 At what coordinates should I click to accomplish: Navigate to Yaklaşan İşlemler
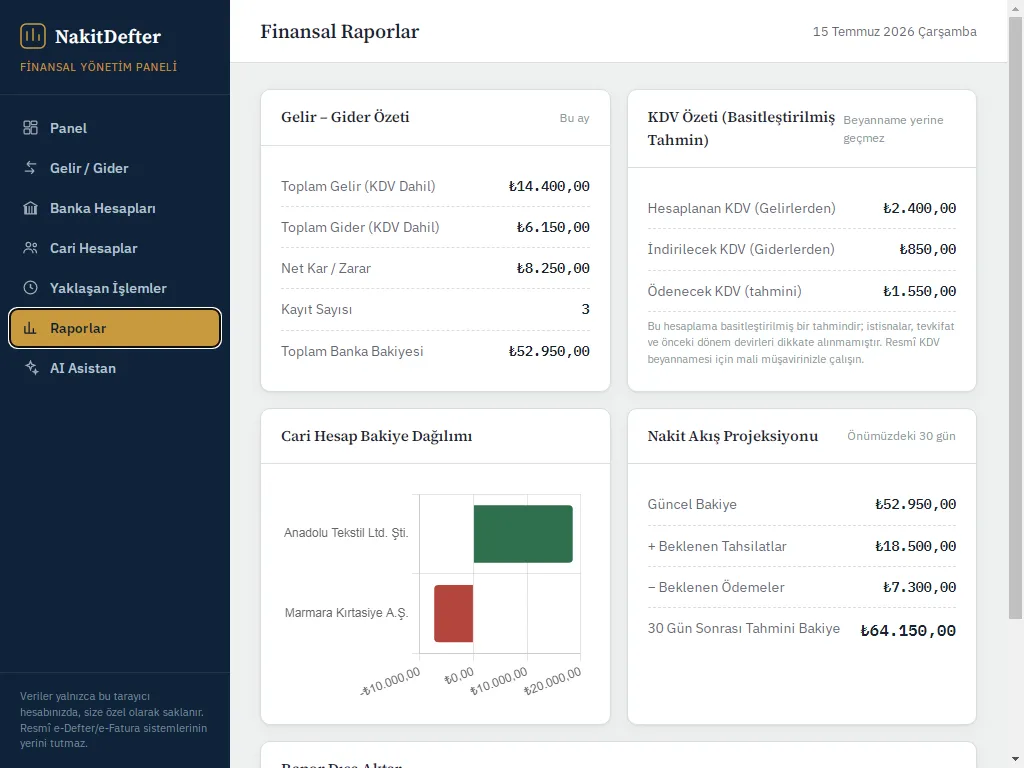(x=115, y=288)
